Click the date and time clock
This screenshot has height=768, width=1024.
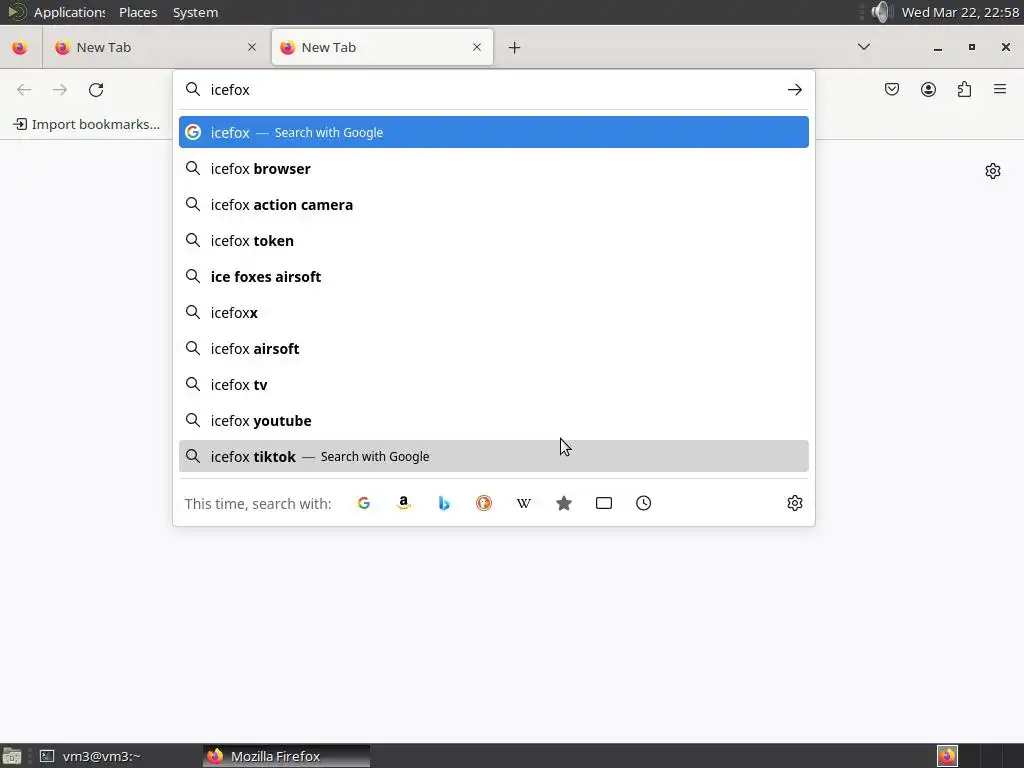pyautogui.click(x=960, y=12)
